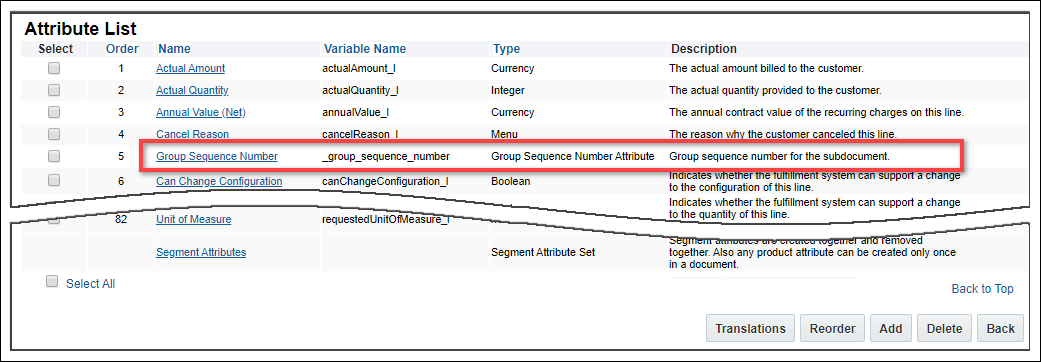Click the Back button

pos(1001,328)
